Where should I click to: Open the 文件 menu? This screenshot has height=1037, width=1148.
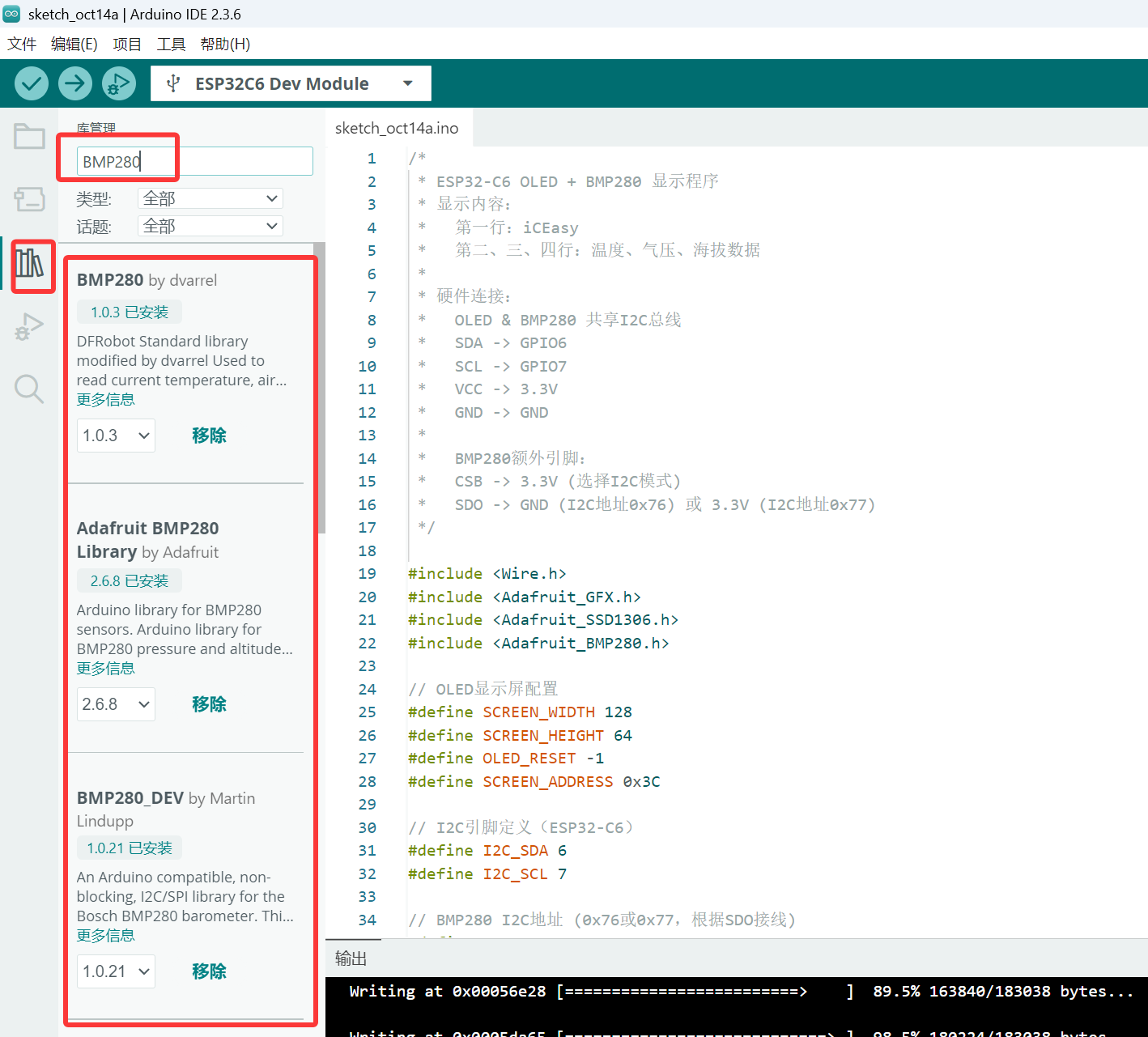[22, 44]
